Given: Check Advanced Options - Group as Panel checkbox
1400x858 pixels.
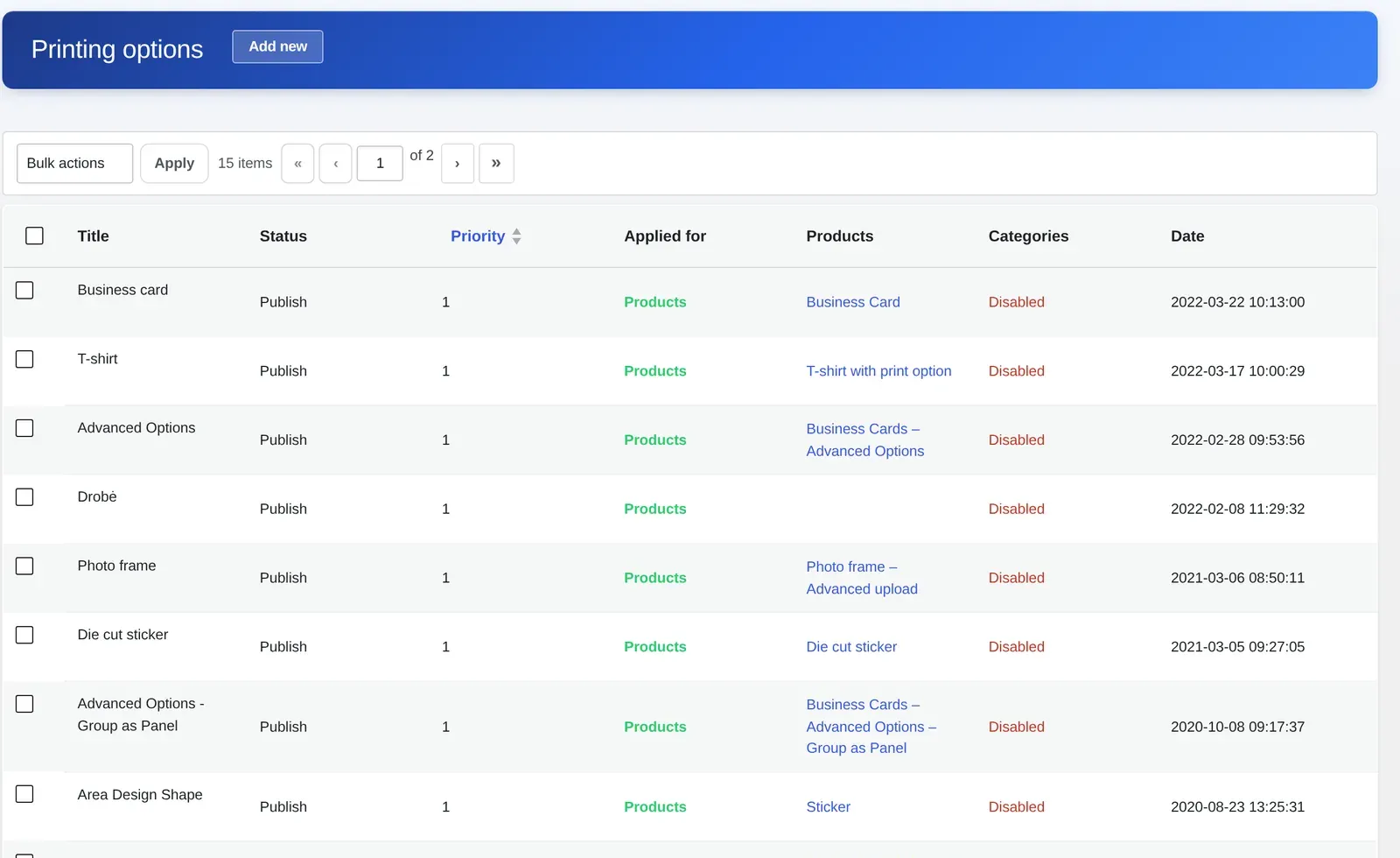Looking at the screenshot, I should [24, 704].
